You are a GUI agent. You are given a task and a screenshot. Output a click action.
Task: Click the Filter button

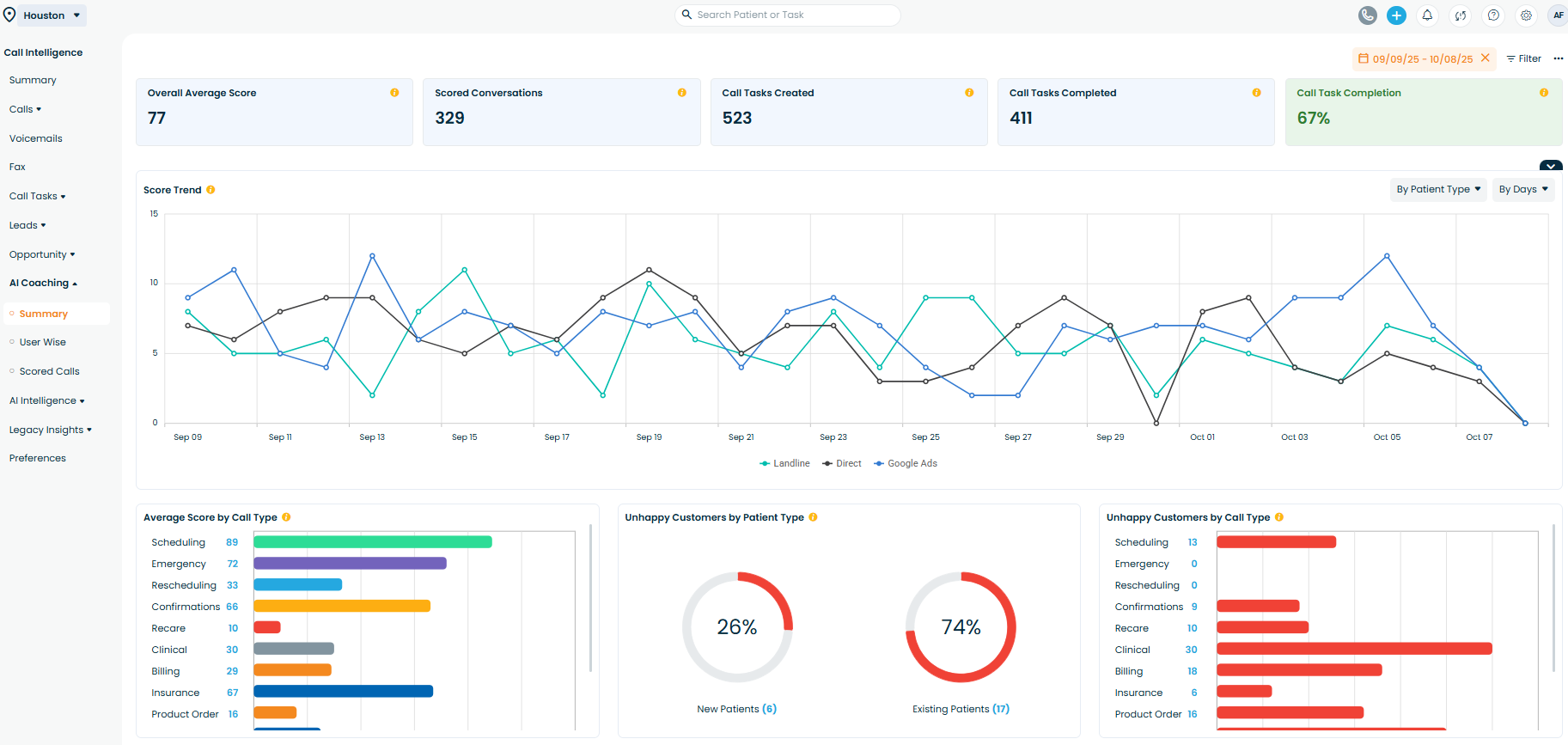point(1524,59)
